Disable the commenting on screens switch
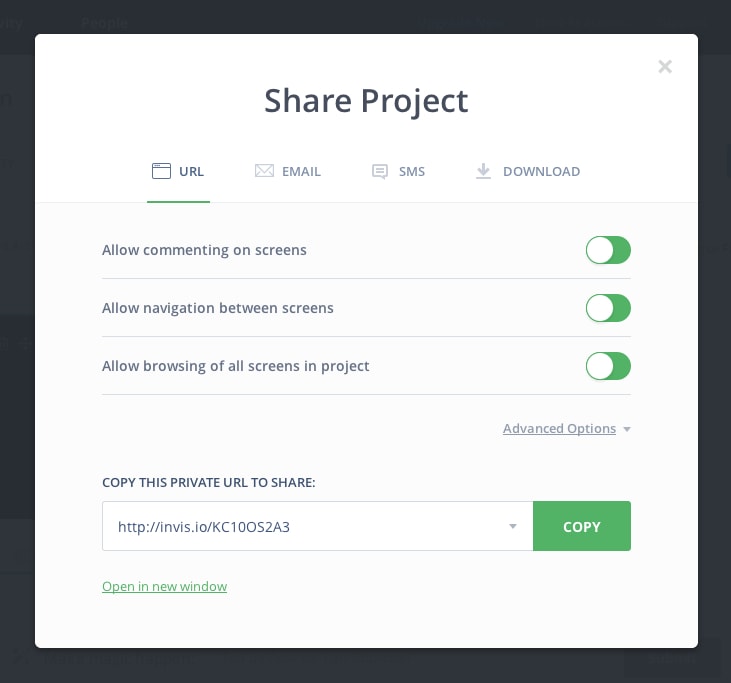Viewport: 731px width, 683px height. coord(608,250)
